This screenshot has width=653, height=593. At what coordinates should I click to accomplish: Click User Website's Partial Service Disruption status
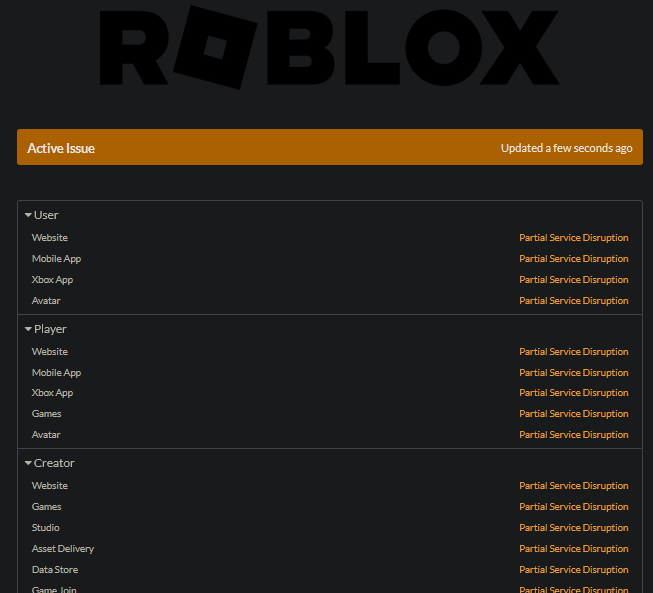click(573, 237)
